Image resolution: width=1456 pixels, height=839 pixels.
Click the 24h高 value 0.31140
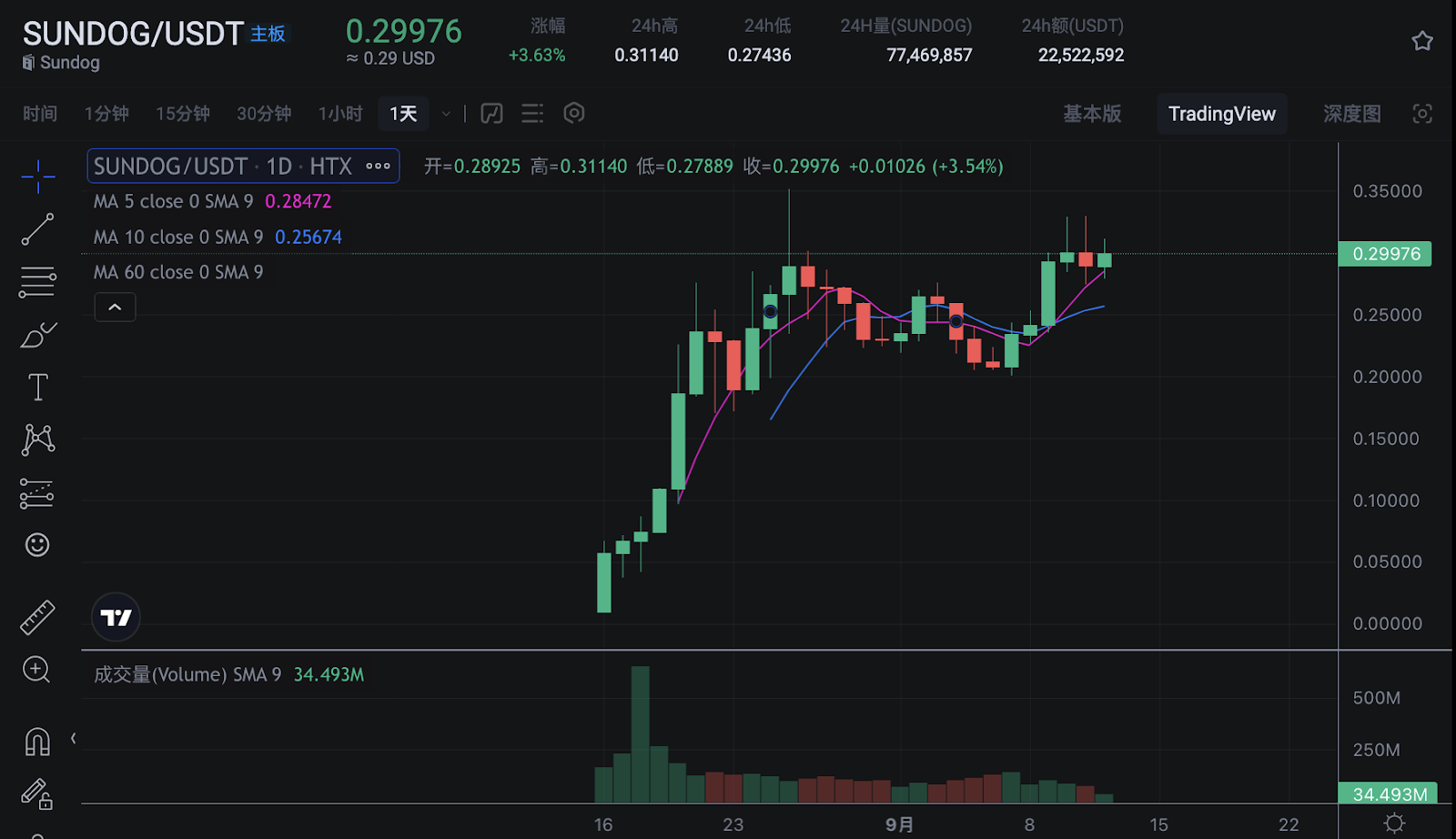(x=646, y=55)
